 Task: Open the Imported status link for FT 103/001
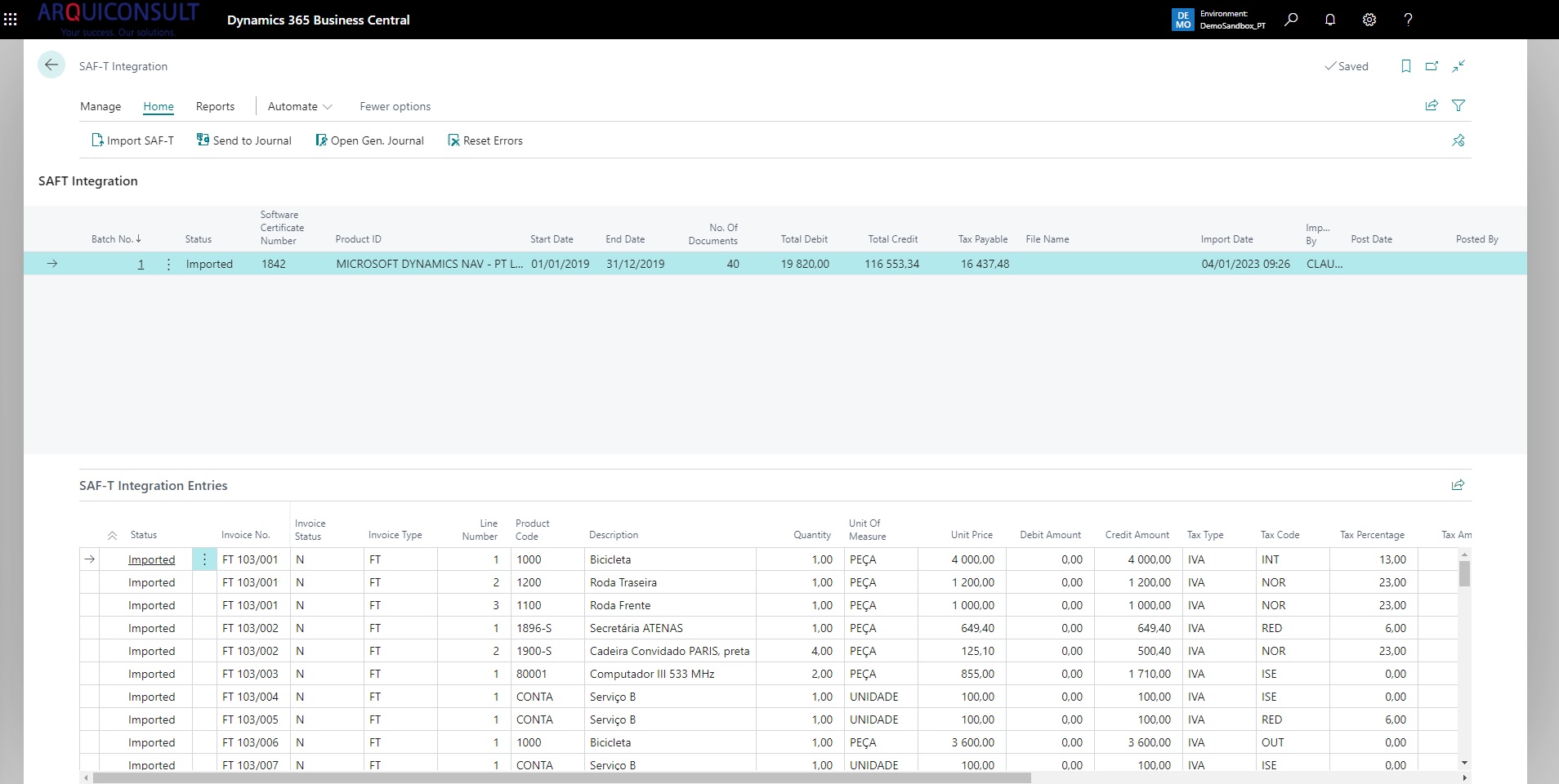[151, 559]
